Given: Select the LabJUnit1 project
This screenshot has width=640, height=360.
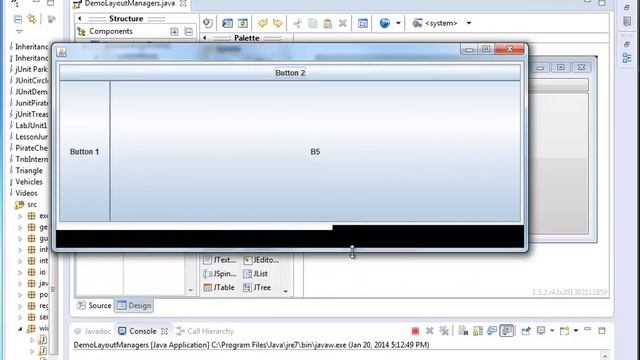Looking at the screenshot, I should point(31,125).
